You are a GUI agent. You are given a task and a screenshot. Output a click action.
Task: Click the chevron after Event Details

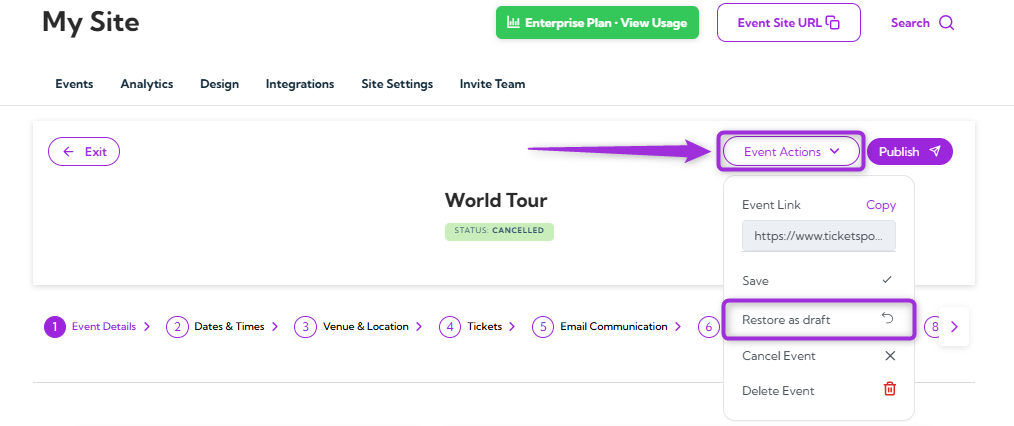point(147,326)
